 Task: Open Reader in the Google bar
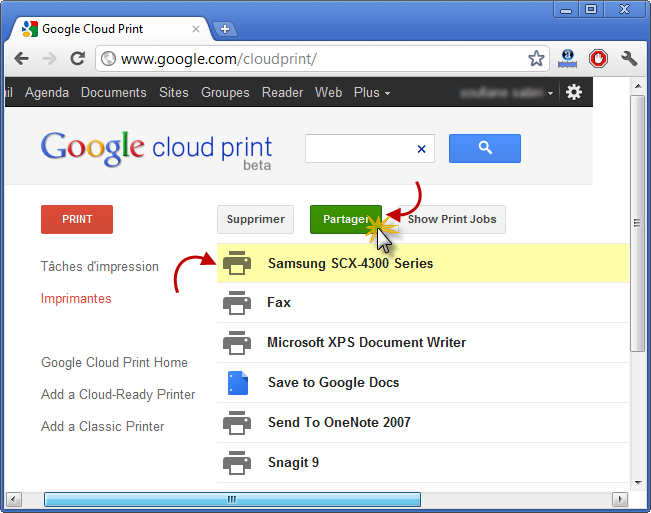pos(282,93)
